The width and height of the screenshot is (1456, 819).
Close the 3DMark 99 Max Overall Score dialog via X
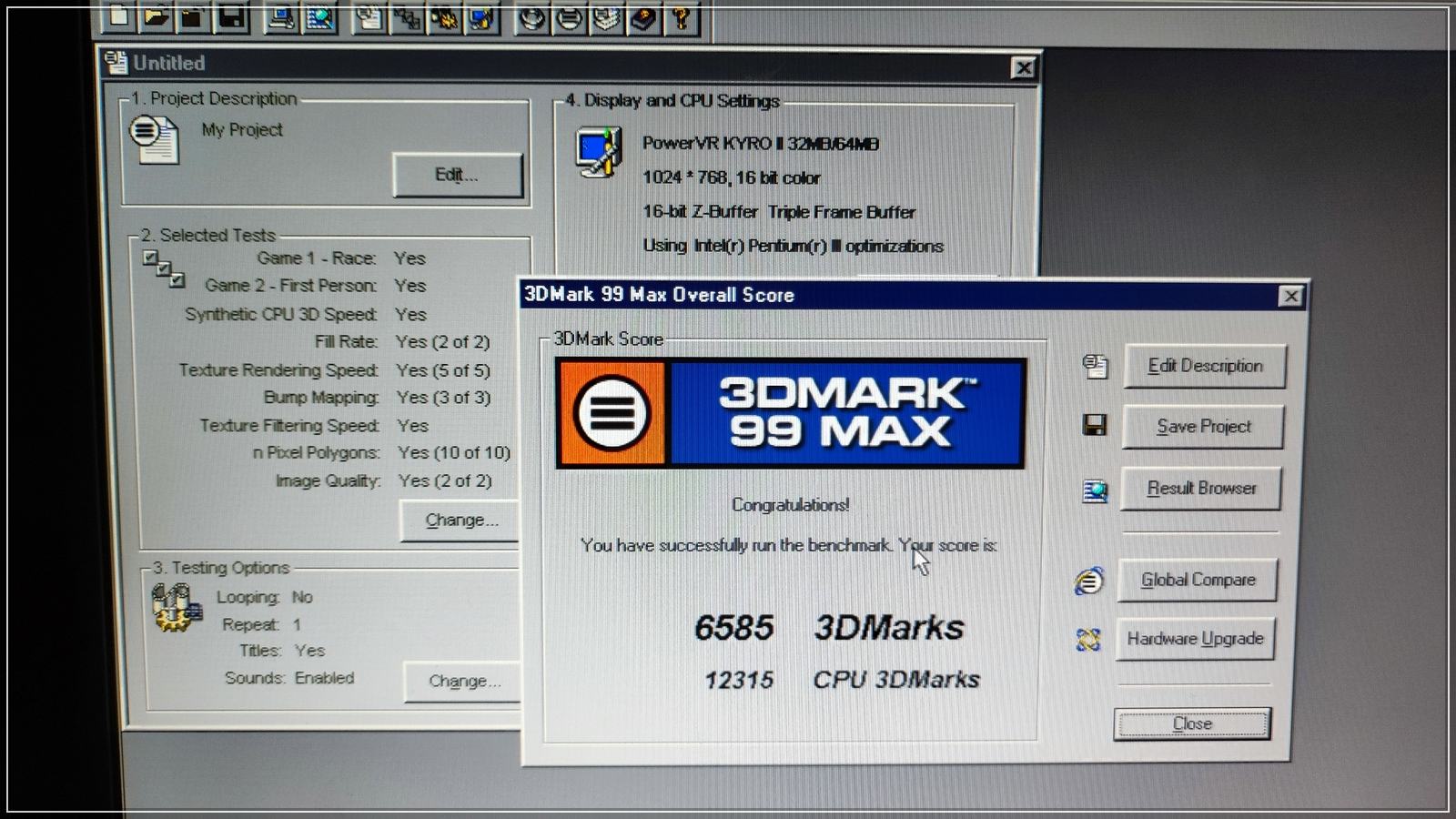coord(1290,296)
